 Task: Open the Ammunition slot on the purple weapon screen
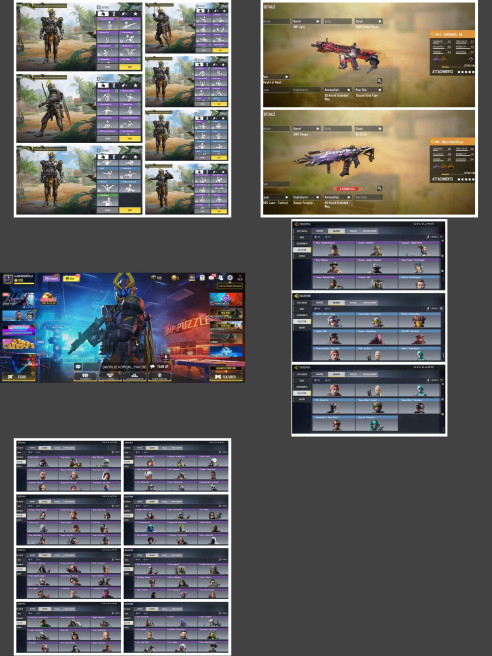coord(338,197)
